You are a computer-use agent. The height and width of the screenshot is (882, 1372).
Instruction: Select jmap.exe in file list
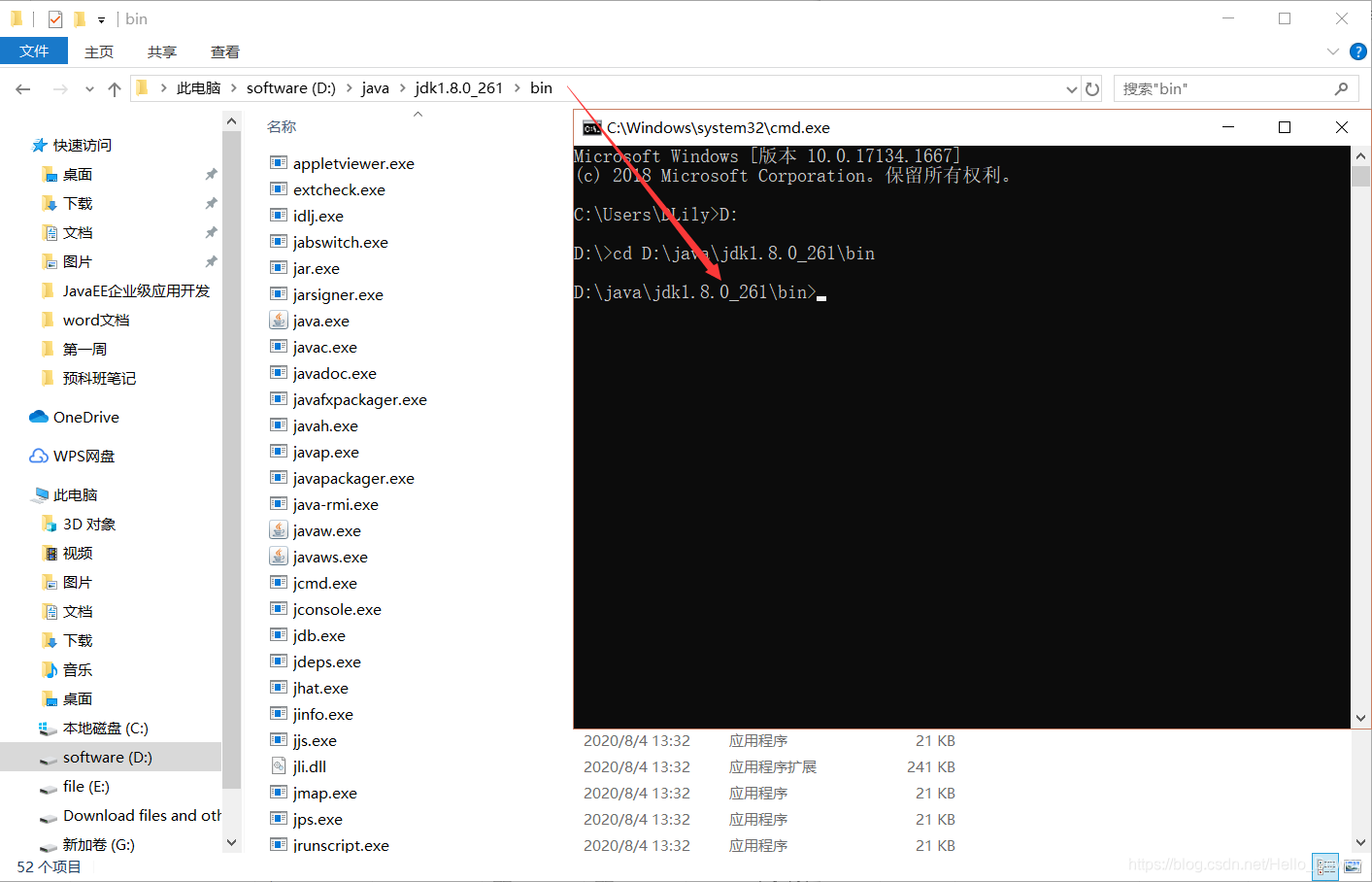324,793
